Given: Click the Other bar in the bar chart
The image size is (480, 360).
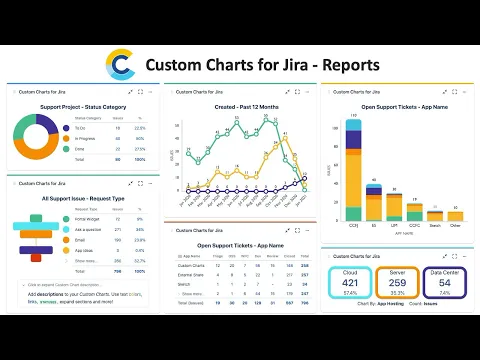Looking at the screenshot, I should (455, 216).
